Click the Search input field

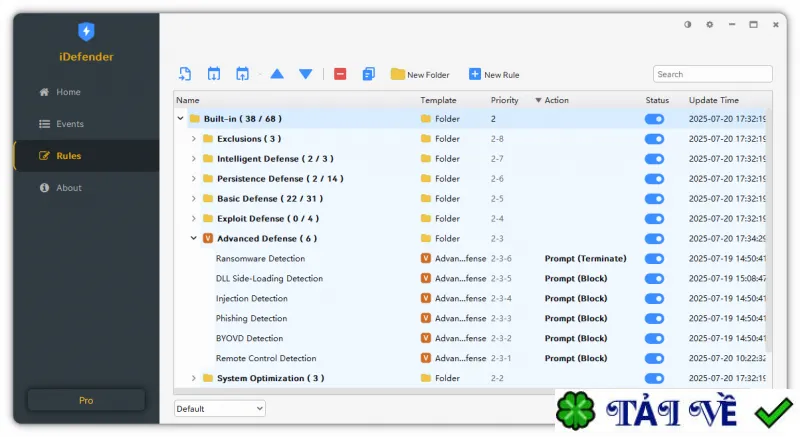click(712, 74)
